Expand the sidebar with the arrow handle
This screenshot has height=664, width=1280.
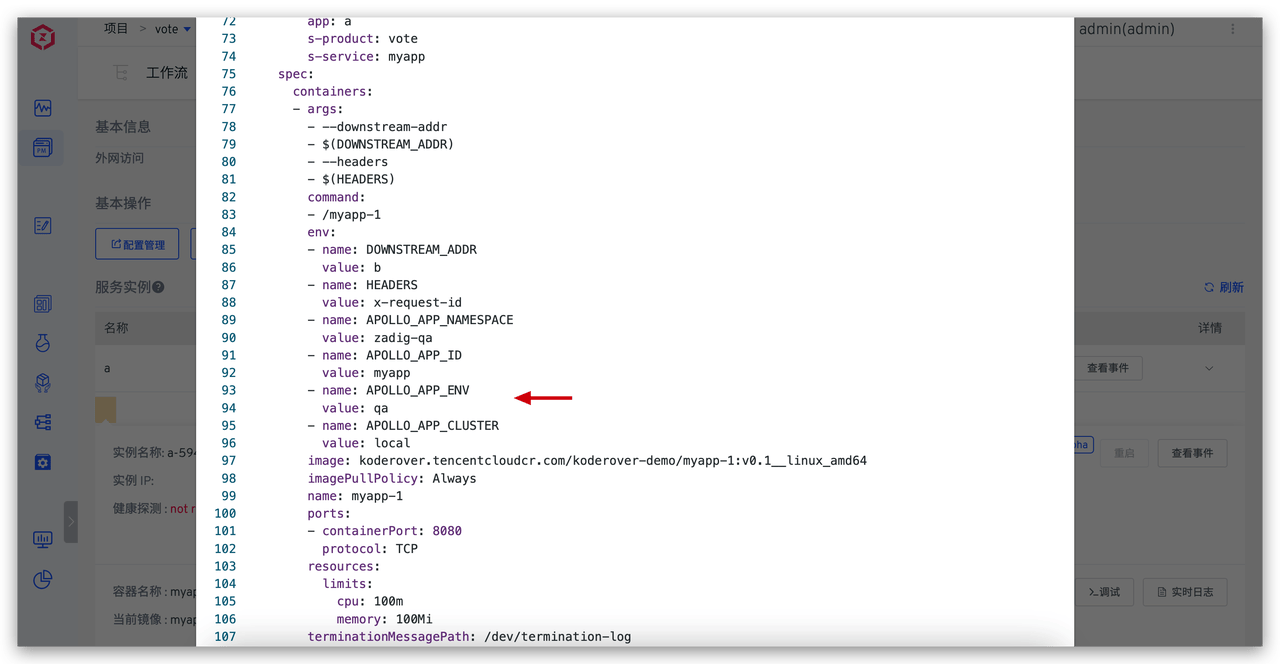click(70, 521)
